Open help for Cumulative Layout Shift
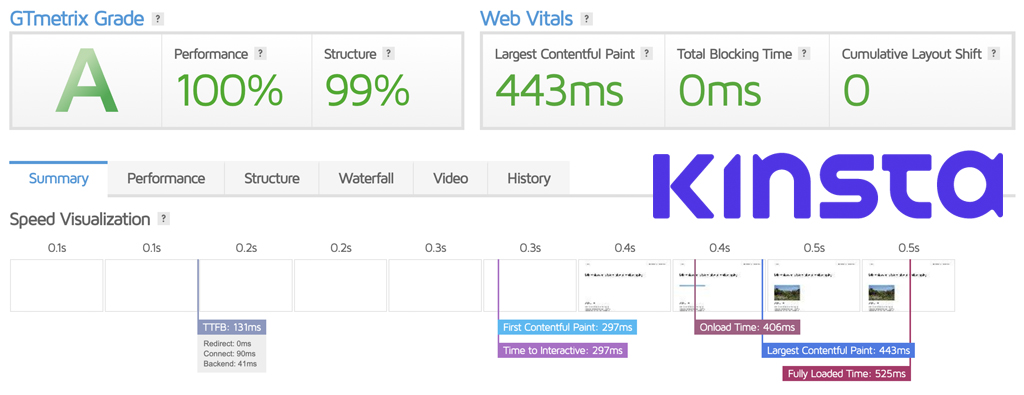 click(993, 54)
